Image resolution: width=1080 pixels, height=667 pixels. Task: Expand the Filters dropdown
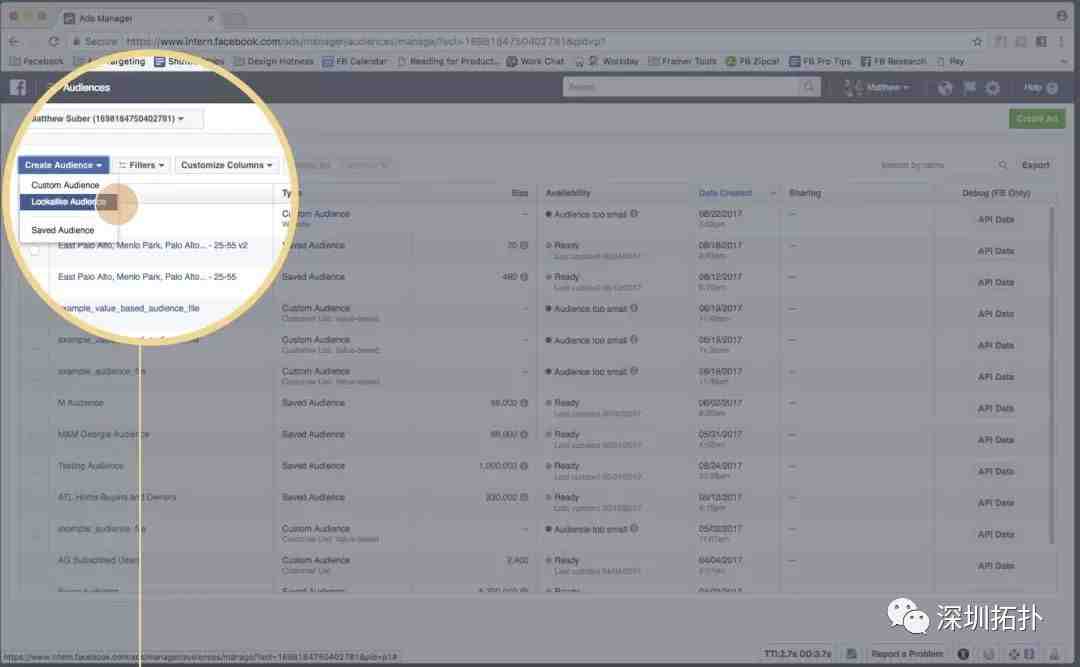point(141,165)
